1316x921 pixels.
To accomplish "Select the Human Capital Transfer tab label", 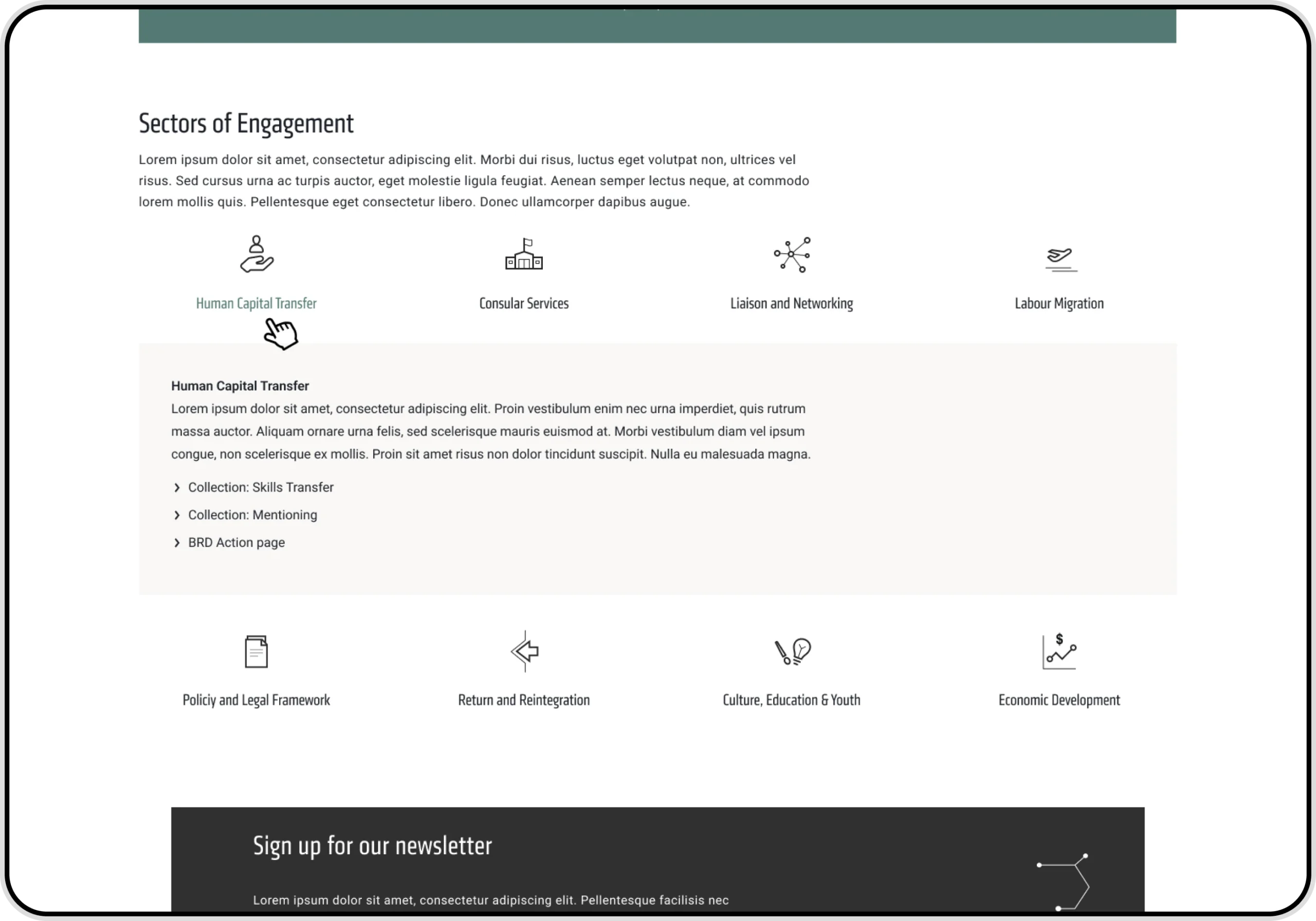I will 256,303.
